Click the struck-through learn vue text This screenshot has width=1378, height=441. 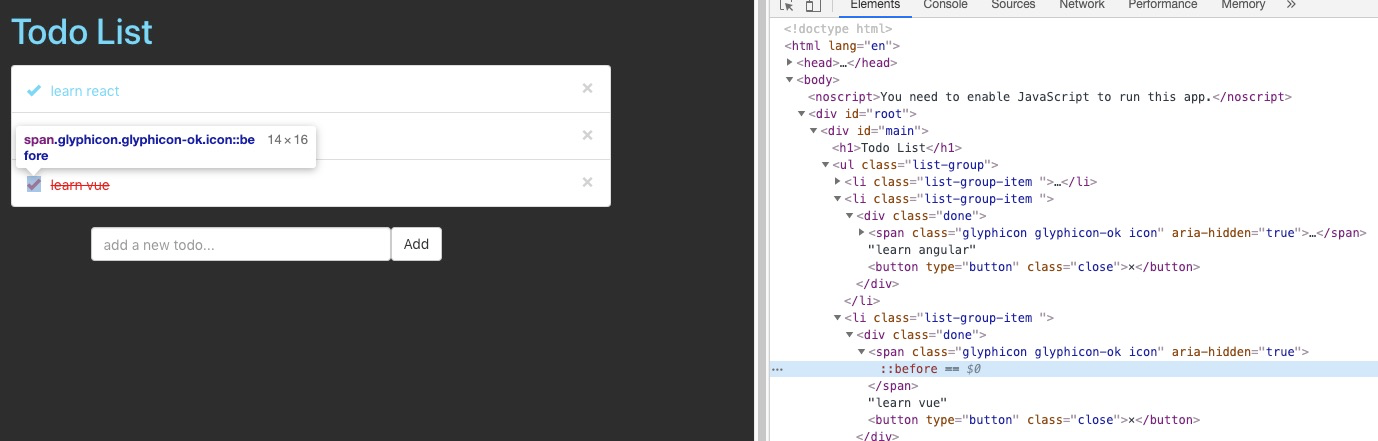pyautogui.click(x=80, y=185)
